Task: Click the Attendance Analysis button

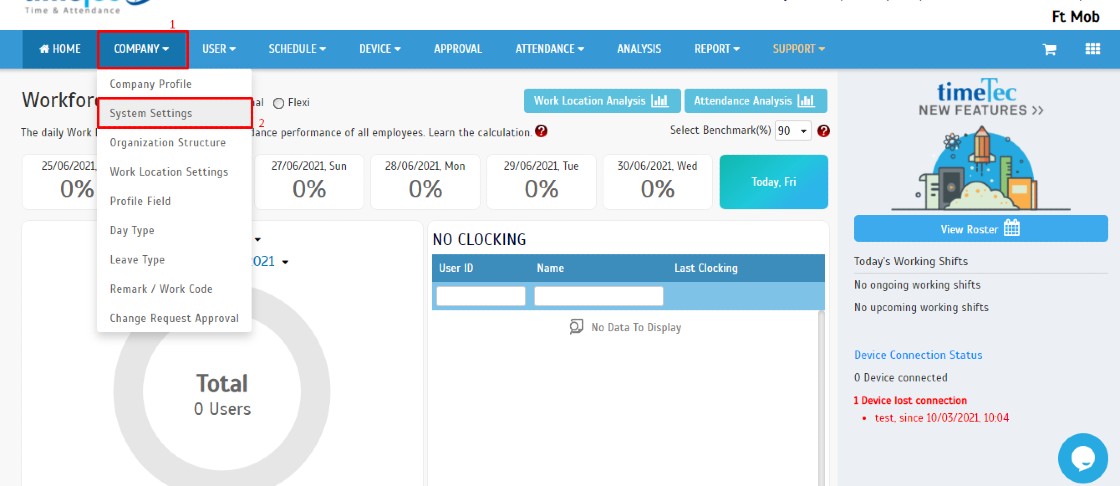Action: (756, 101)
